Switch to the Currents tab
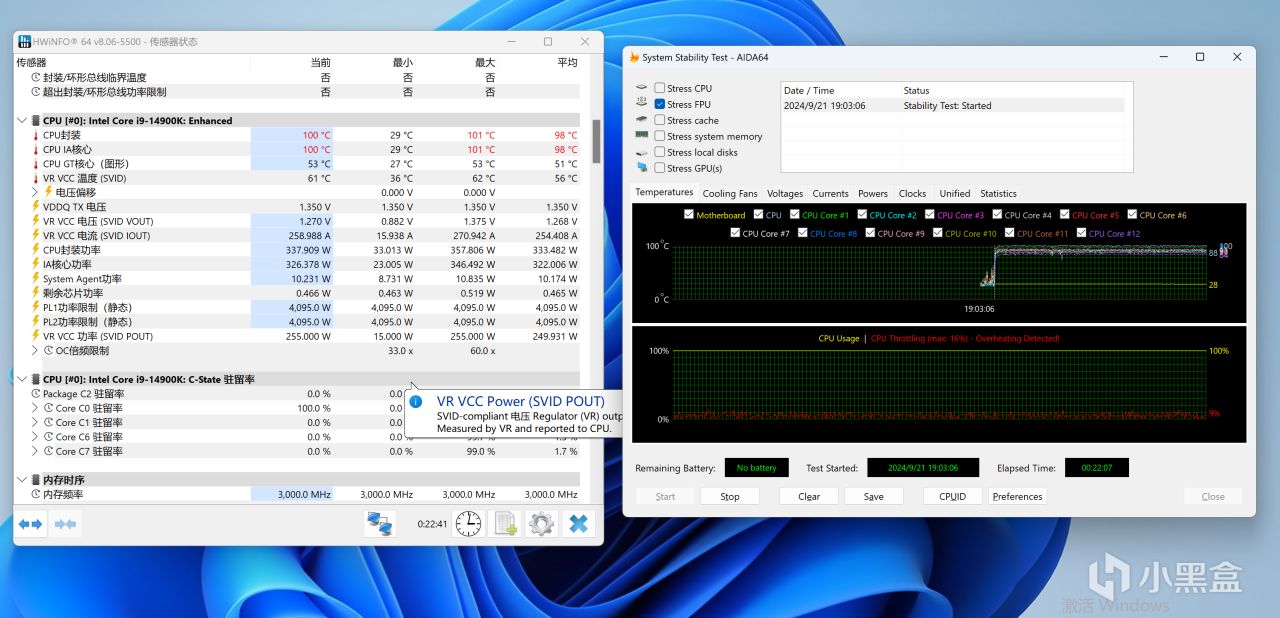Viewport: 1280px width, 618px height. click(x=830, y=194)
